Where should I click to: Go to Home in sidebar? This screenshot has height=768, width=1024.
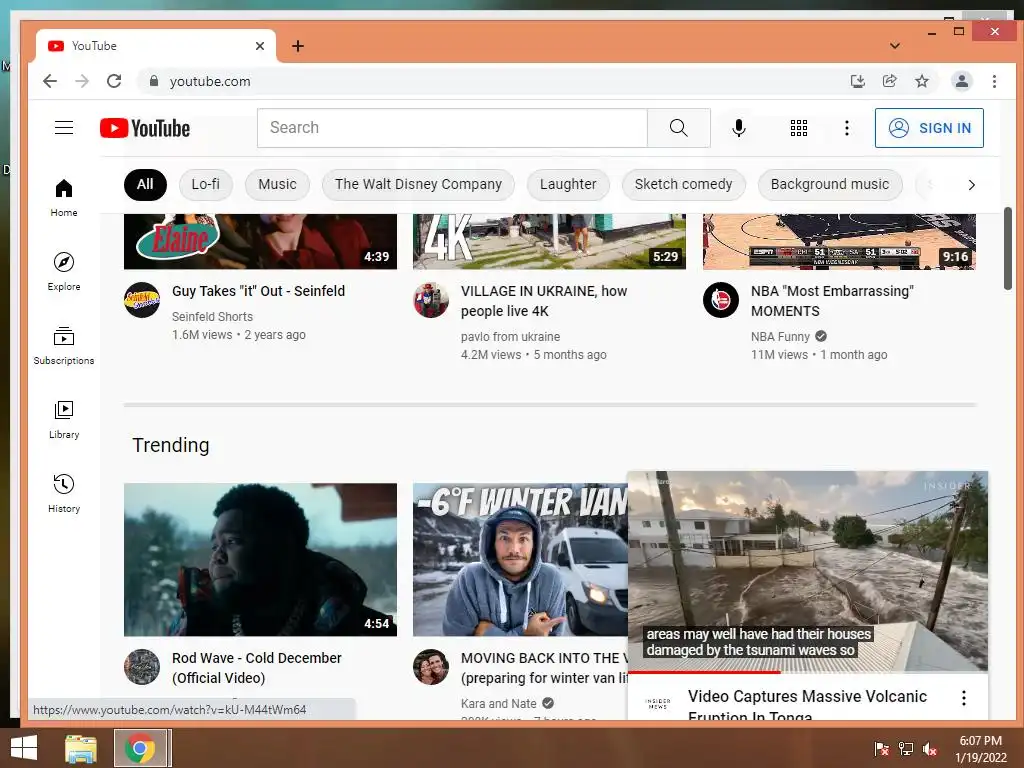click(x=64, y=198)
